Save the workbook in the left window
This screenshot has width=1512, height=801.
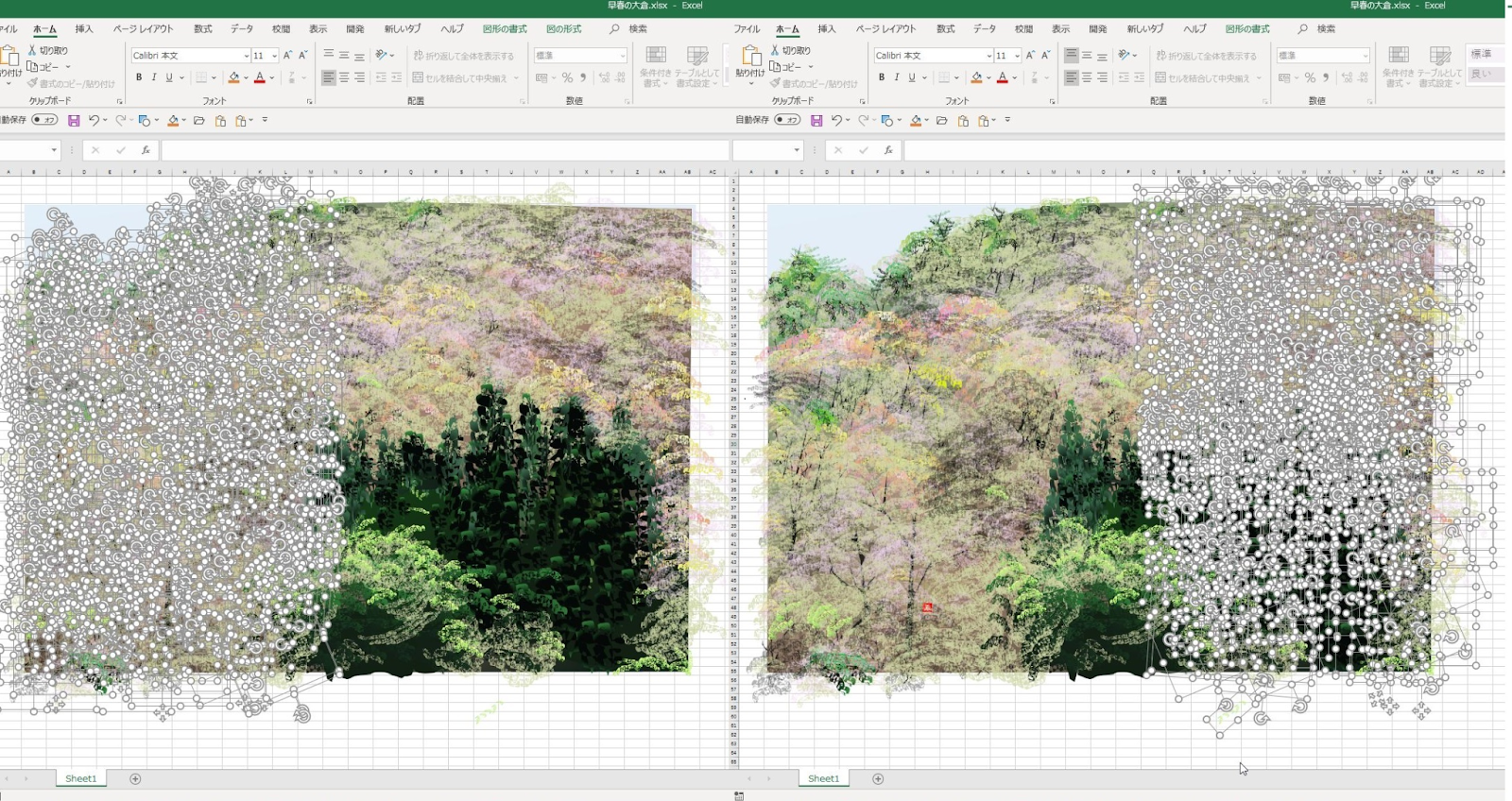click(x=74, y=121)
